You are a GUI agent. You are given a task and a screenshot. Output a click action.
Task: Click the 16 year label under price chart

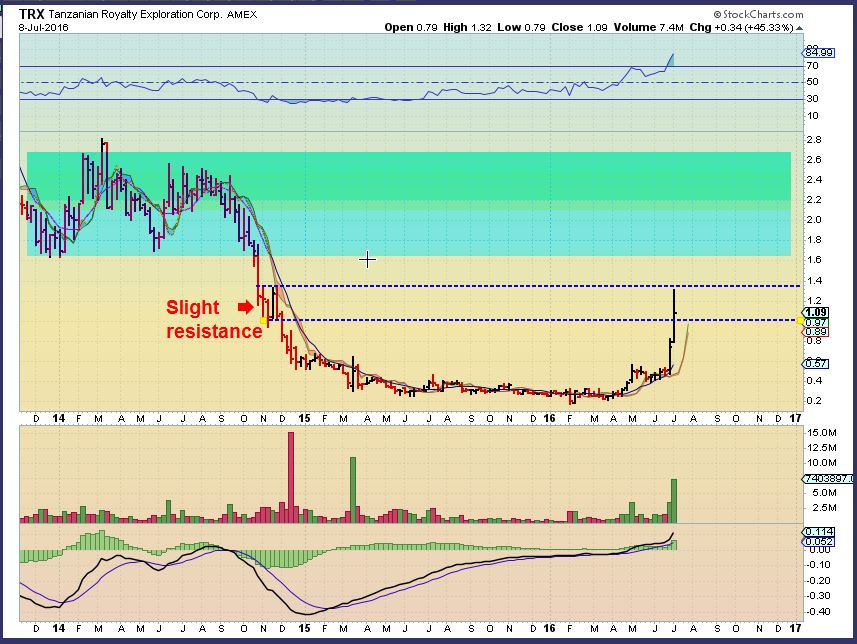point(549,418)
